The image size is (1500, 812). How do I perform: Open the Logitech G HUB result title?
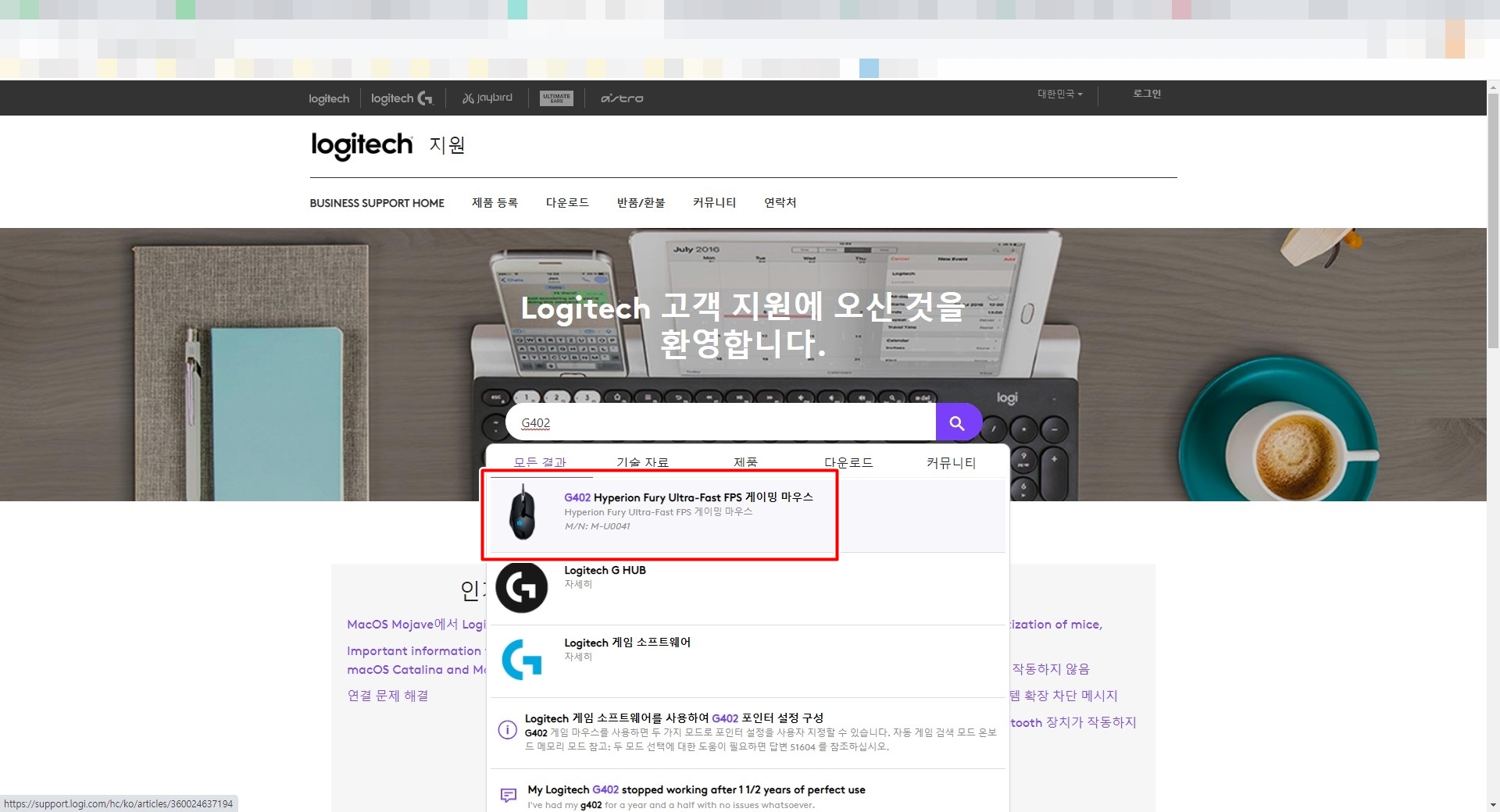click(605, 570)
